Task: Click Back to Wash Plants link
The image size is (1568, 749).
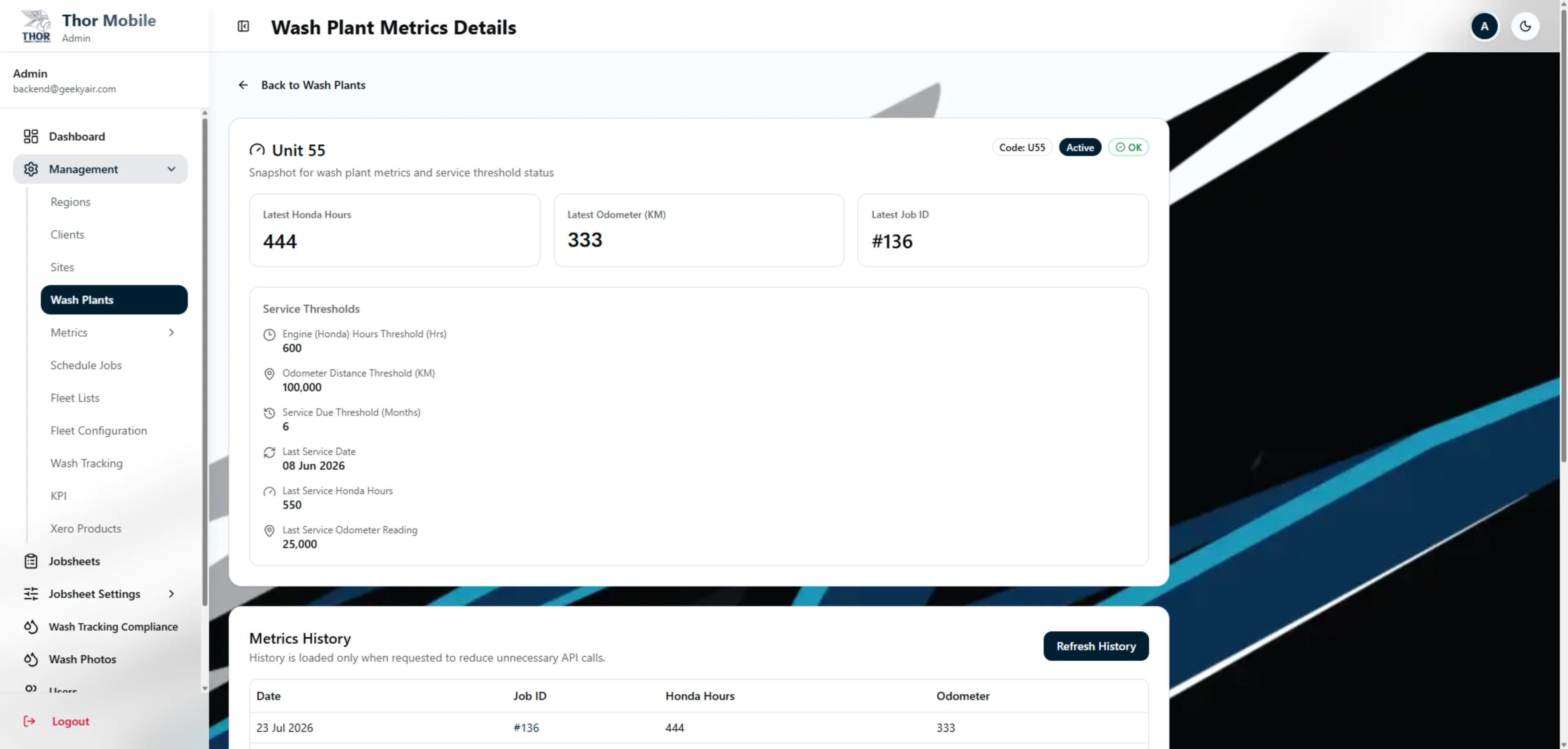Action: 313,85
